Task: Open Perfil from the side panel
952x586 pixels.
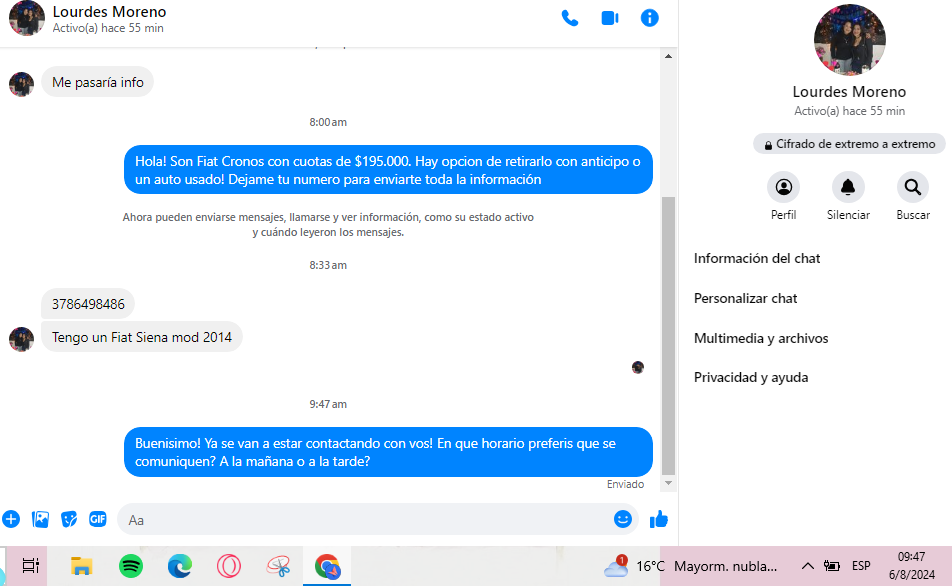Action: (x=783, y=187)
